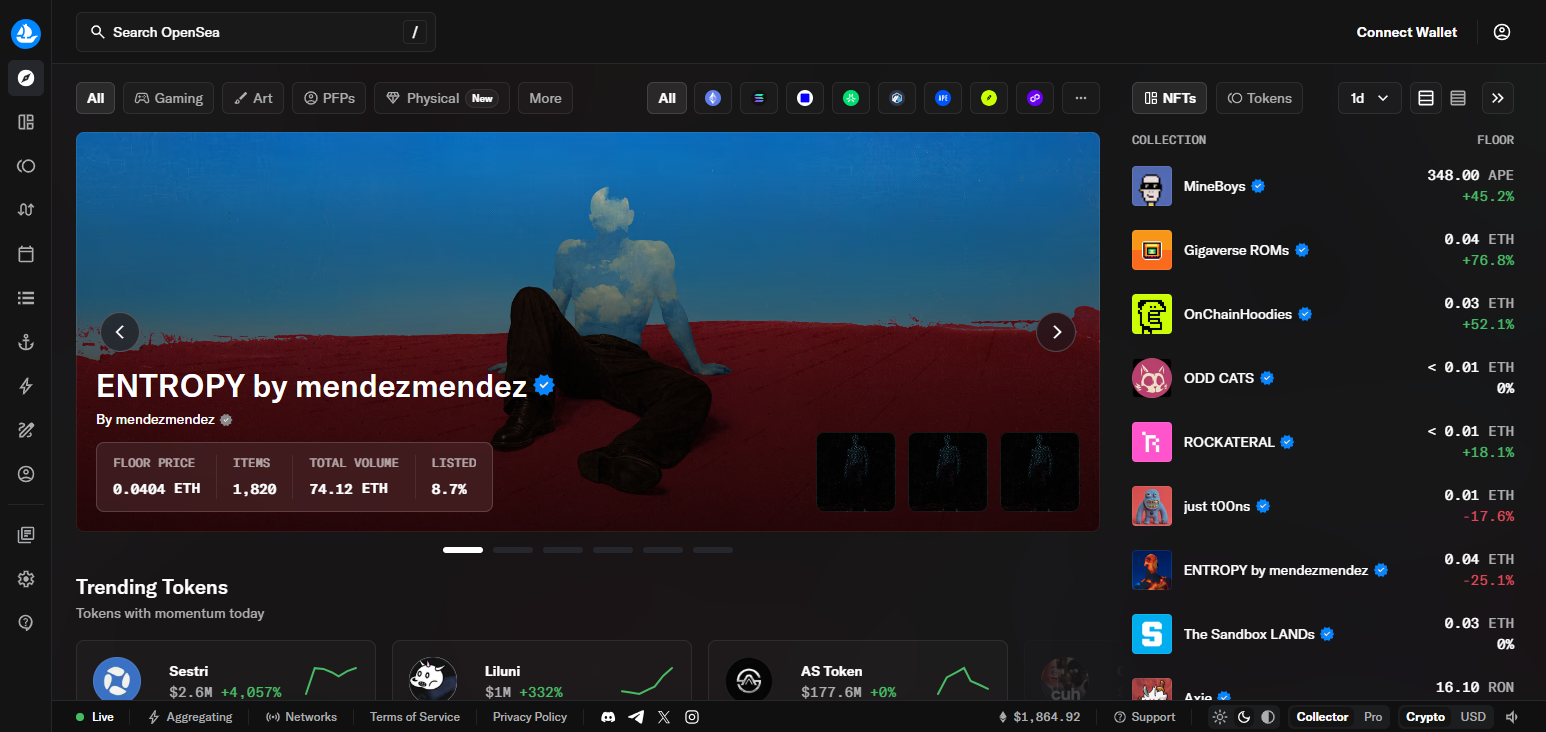The image size is (1546, 732).
Task: Open the account avatar icon top right
Action: click(1502, 32)
